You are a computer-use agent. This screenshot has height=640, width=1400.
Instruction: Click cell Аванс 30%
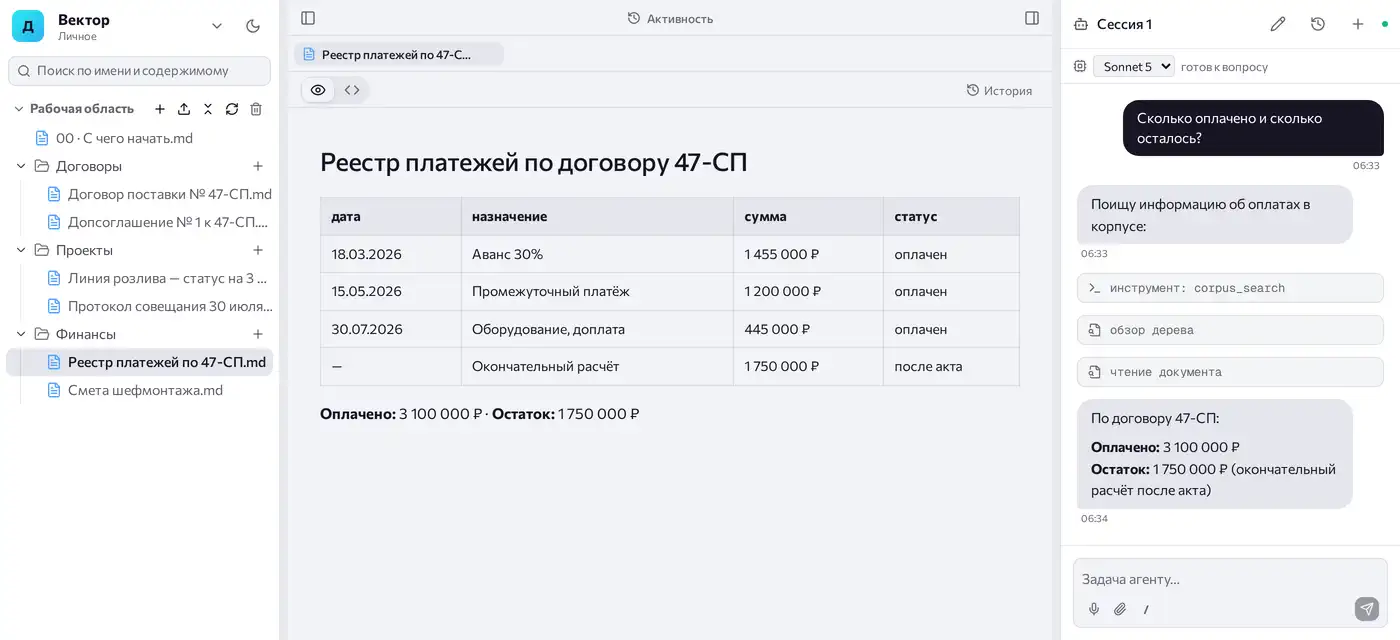coord(597,254)
